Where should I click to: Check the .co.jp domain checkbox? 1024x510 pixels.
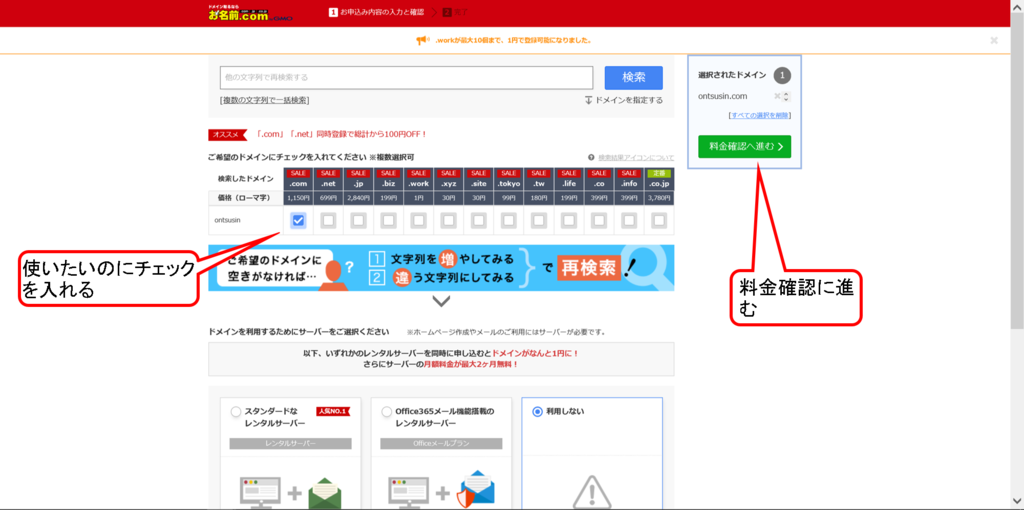659,221
